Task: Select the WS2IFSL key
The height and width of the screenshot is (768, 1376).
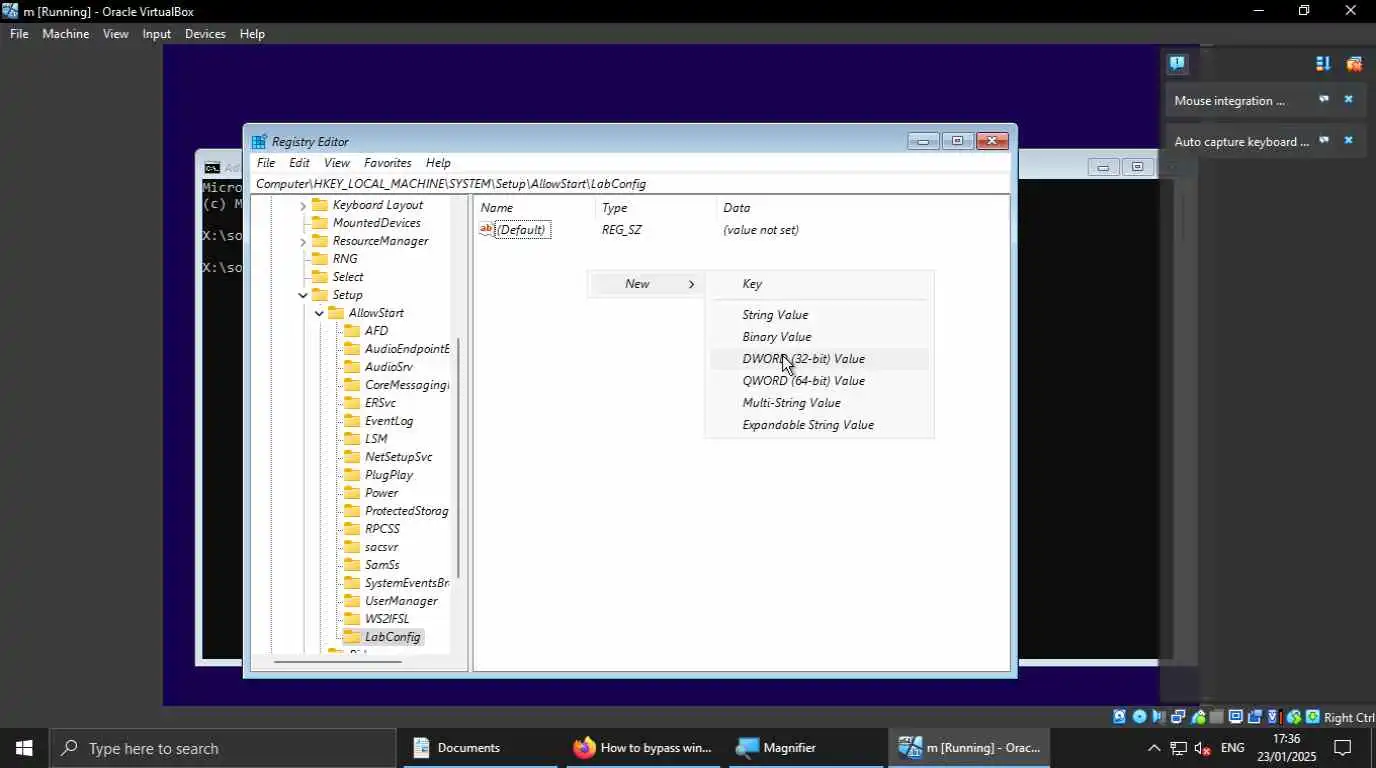Action: 386,619
